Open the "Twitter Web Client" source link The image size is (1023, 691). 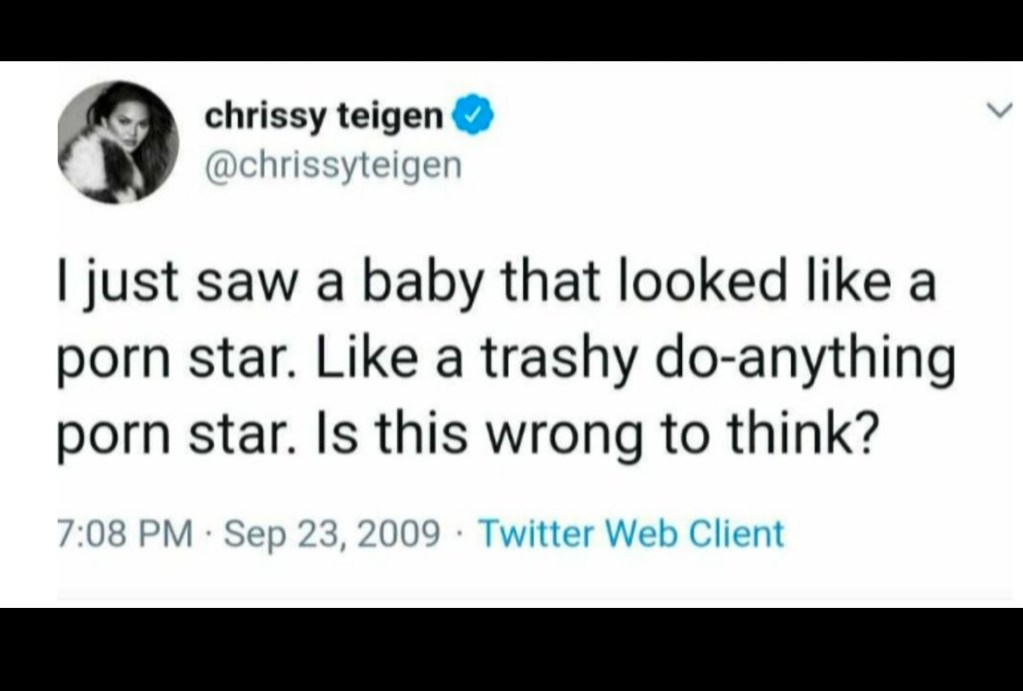click(631, 533)
